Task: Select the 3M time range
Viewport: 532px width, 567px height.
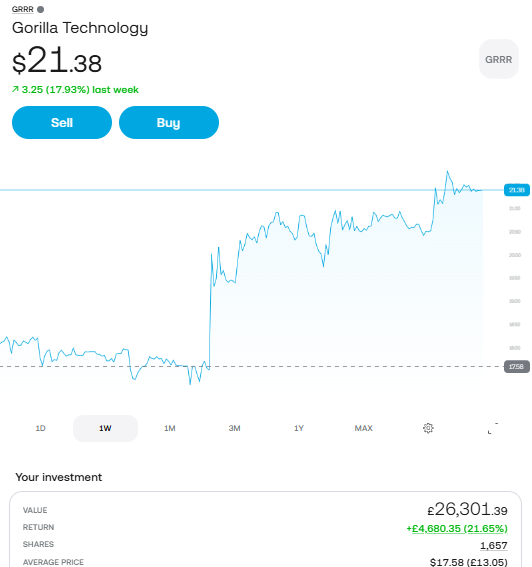Action: coord(234,428)
